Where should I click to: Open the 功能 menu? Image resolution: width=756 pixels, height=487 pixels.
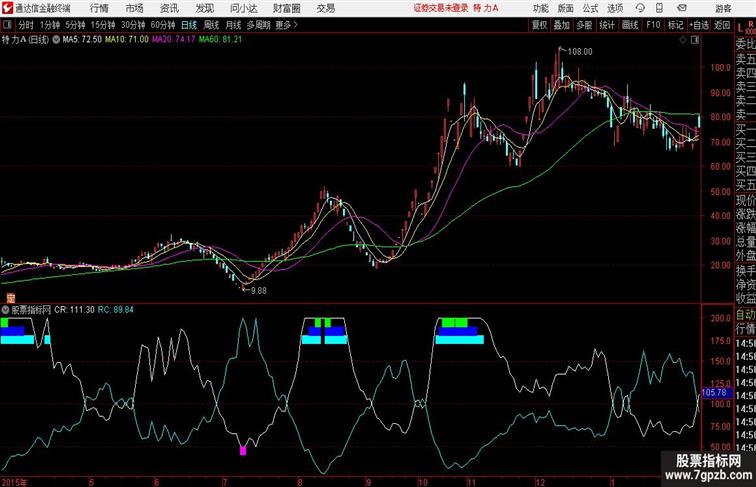click(540, 8)
